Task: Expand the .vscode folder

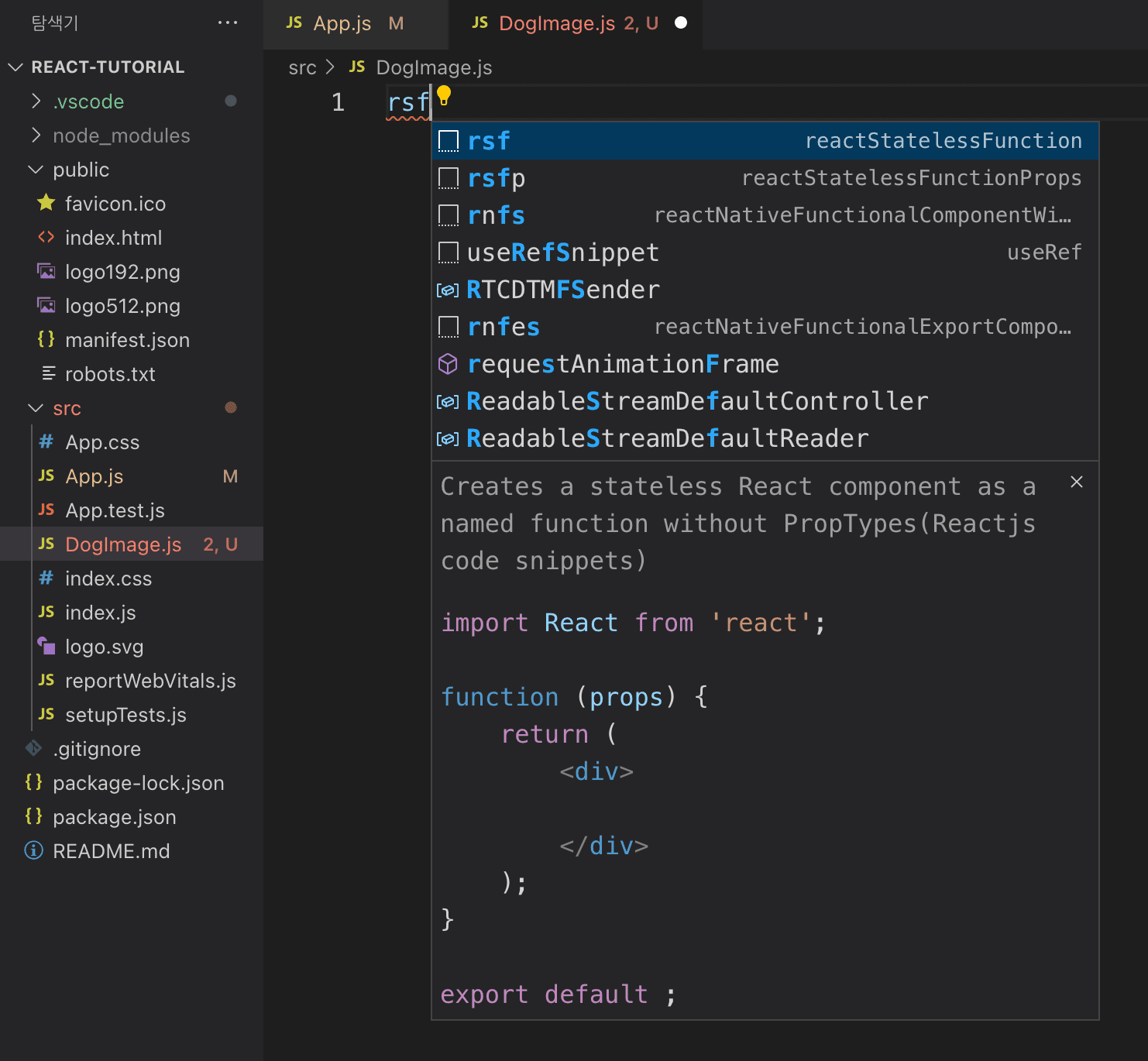Action: click(36, 101)
